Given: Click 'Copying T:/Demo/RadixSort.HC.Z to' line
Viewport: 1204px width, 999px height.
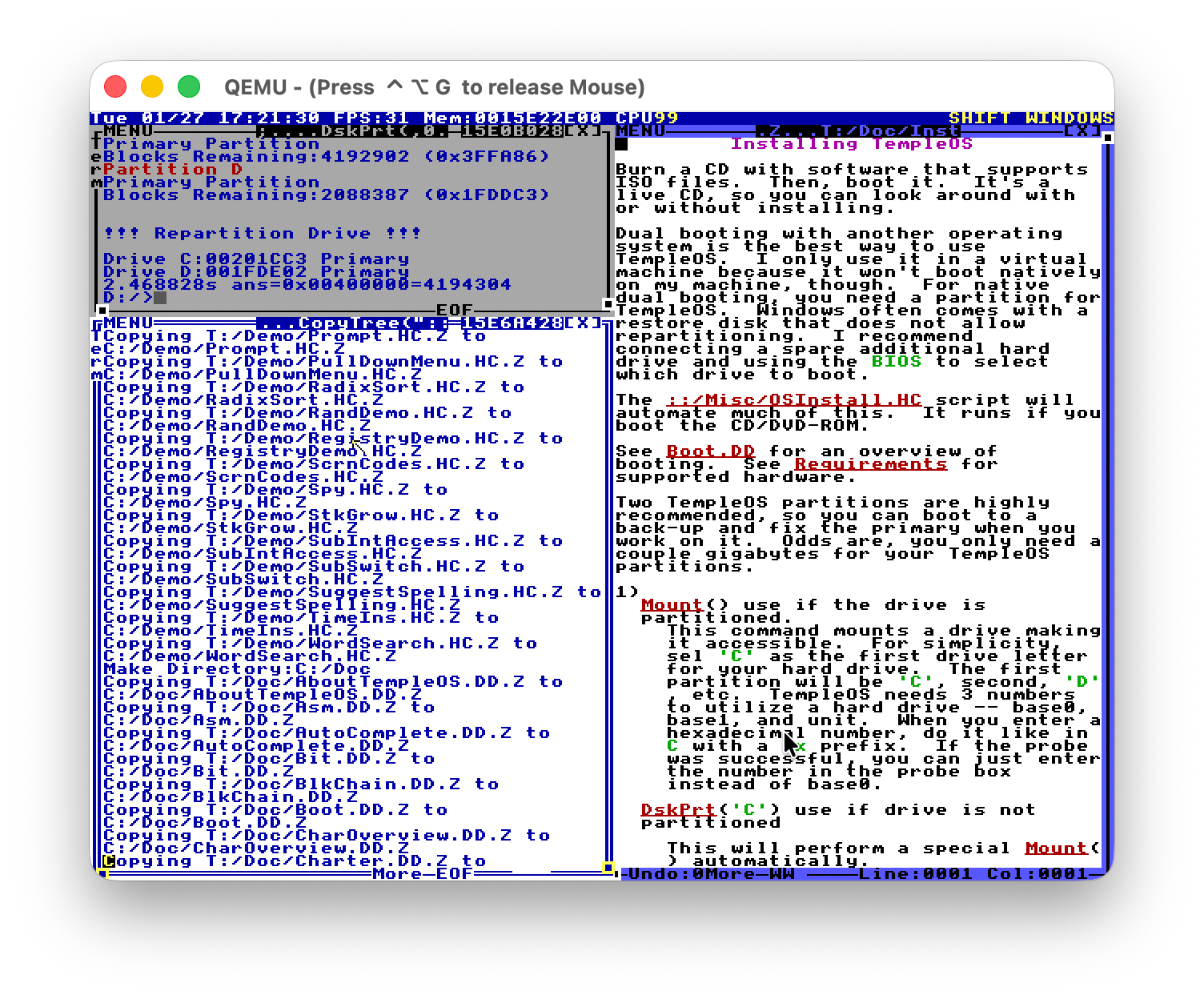Looking at the screenshot, I should (314, 387).
